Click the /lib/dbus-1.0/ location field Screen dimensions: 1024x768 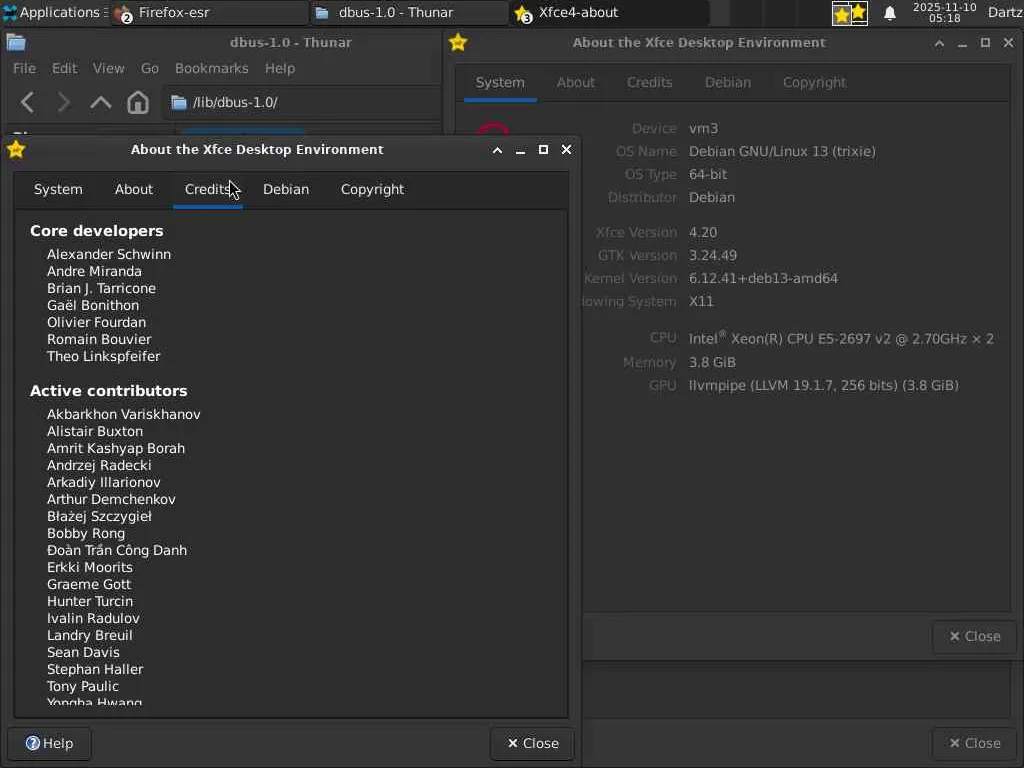302,103
